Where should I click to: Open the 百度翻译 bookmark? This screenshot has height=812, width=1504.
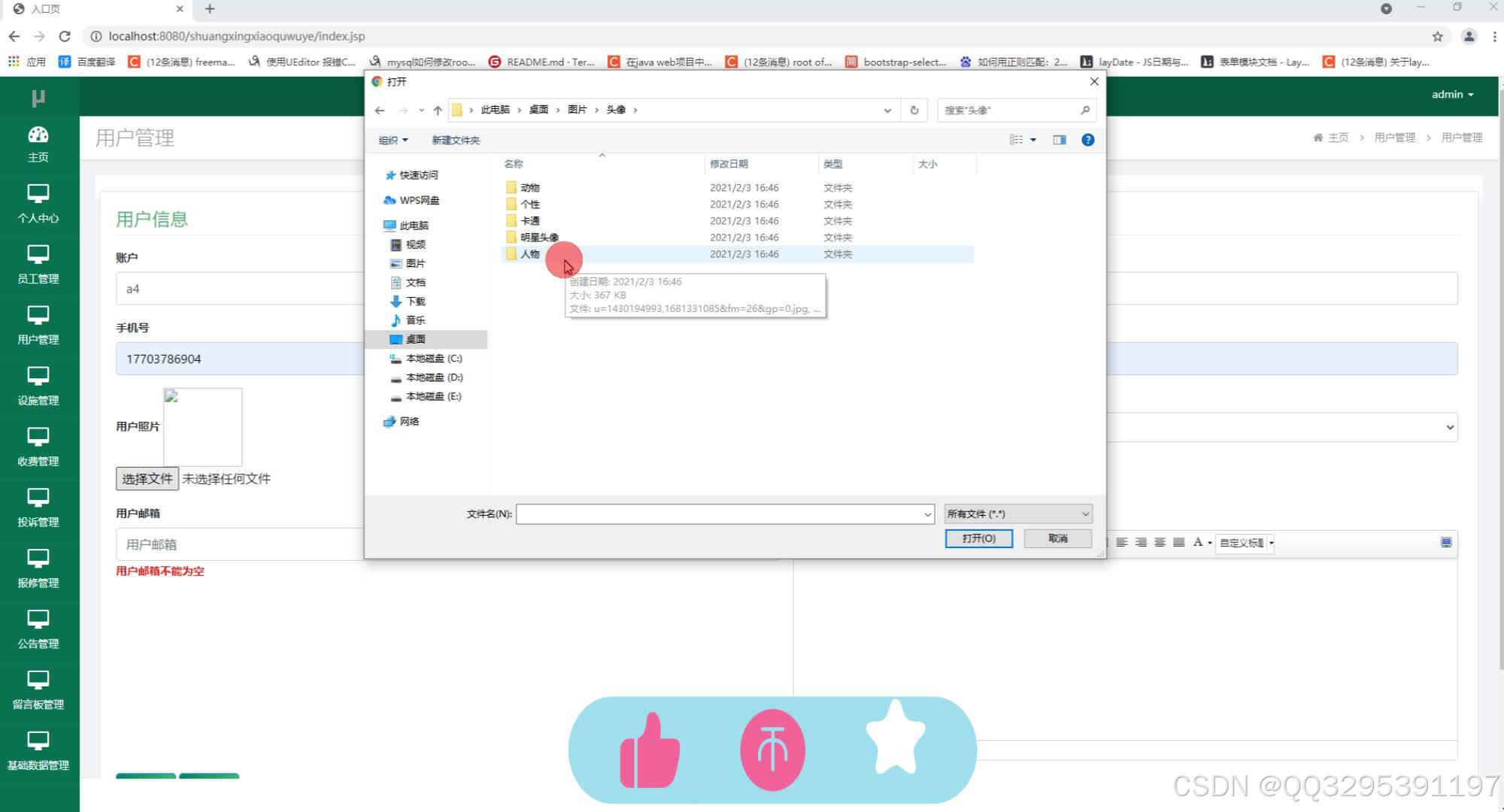click(x=87, y=62)
